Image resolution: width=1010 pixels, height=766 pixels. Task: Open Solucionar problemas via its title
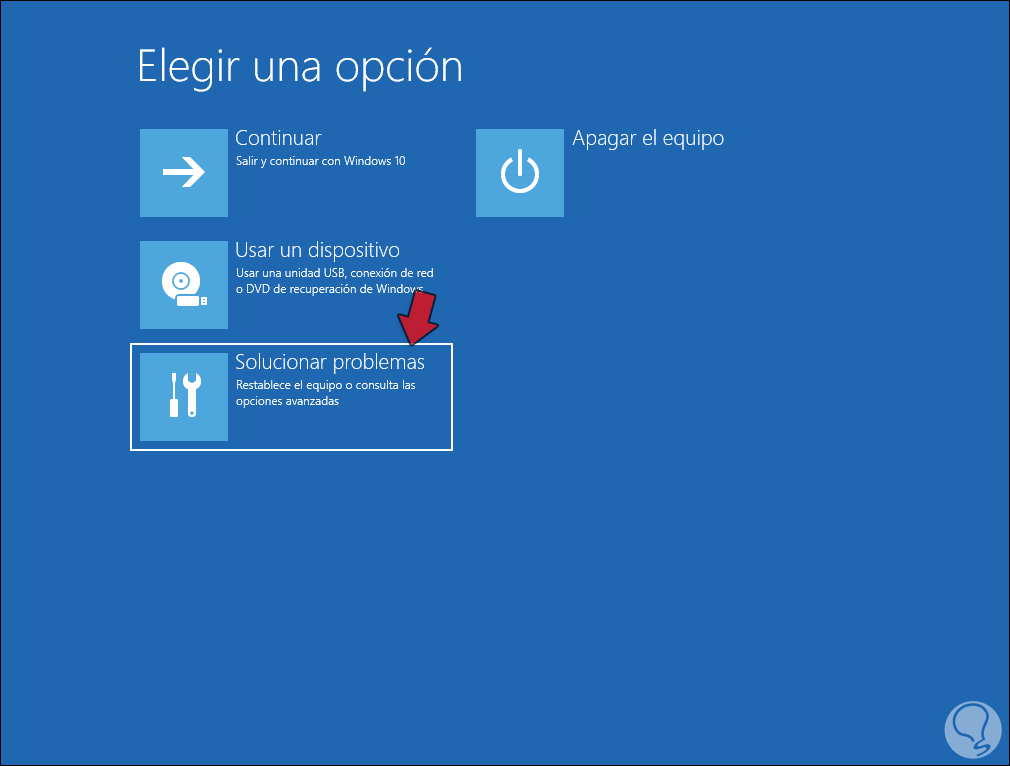click(330, 362)
